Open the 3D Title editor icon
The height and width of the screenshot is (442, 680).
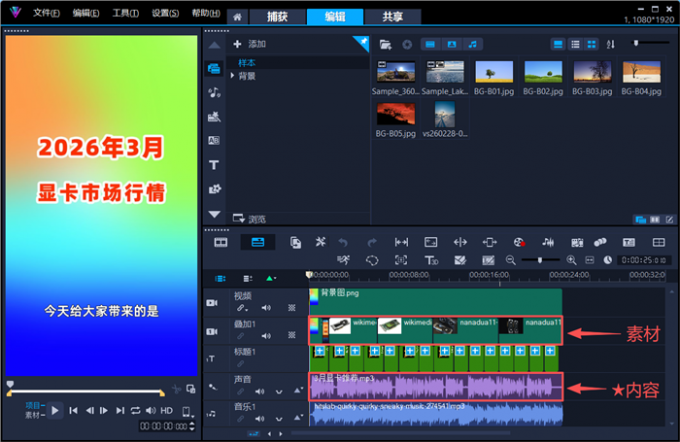point(431,260)
